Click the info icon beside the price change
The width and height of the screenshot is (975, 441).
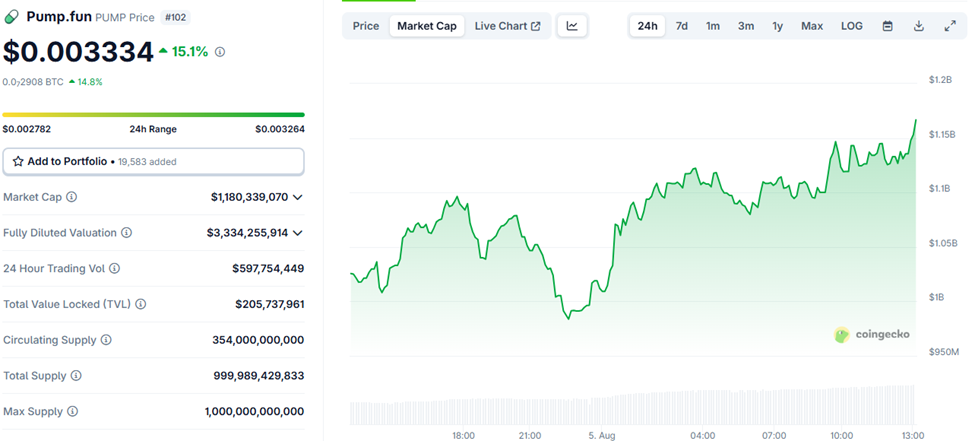(220, 51)
